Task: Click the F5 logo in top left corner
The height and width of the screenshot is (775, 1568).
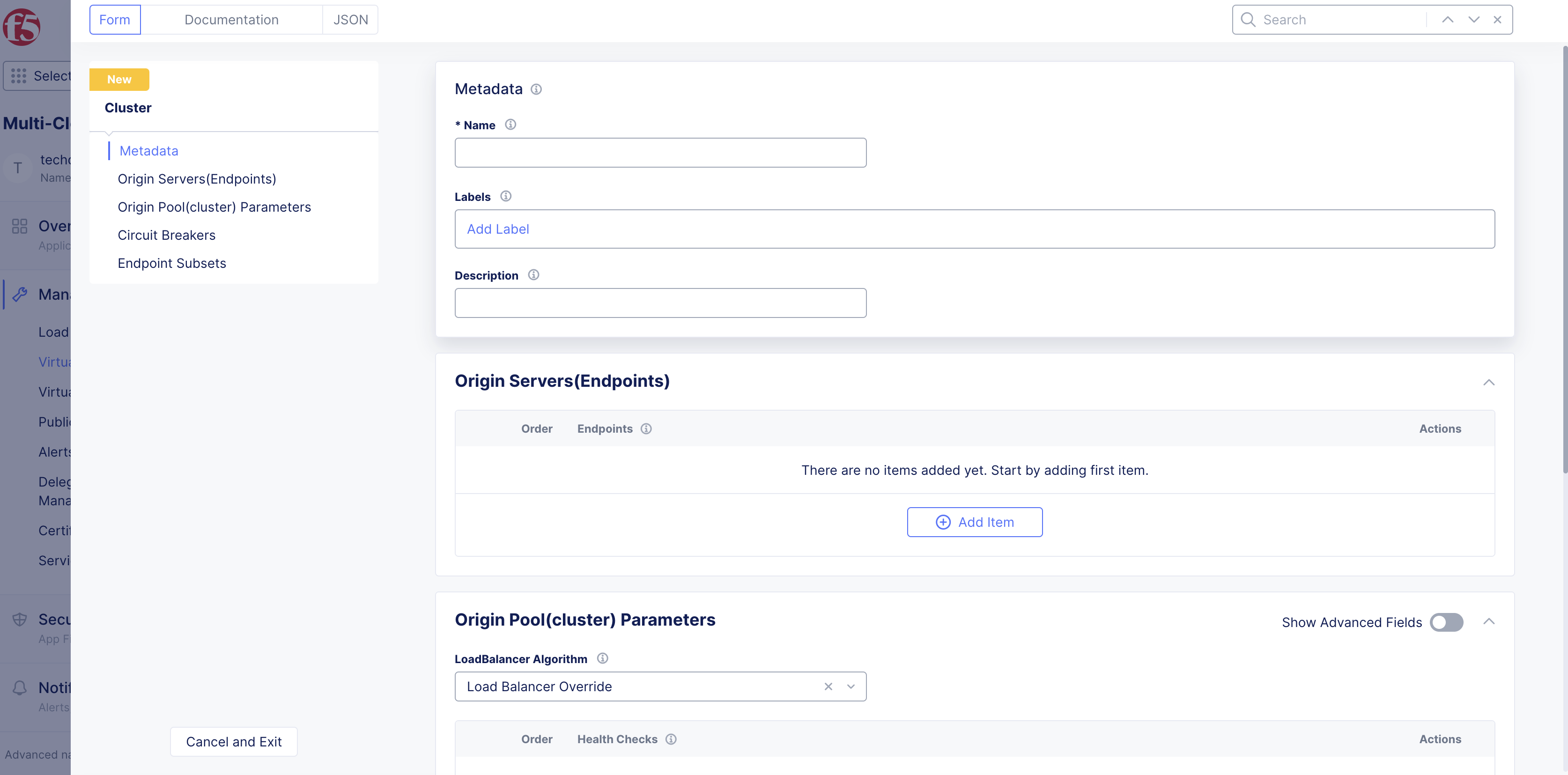Action: 23,28
